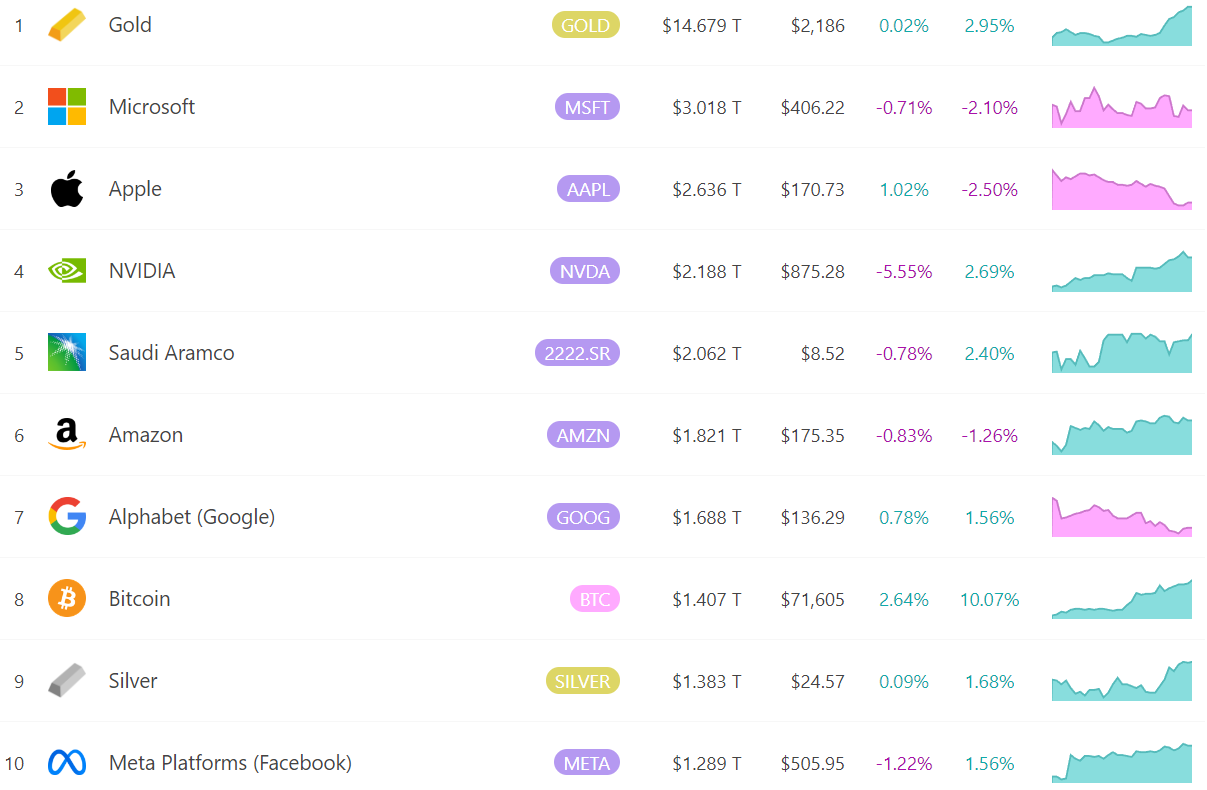The height and width of the screenshot is (790, 1207).
Task: Open the Amazon company link
Action: coord(146,435)
